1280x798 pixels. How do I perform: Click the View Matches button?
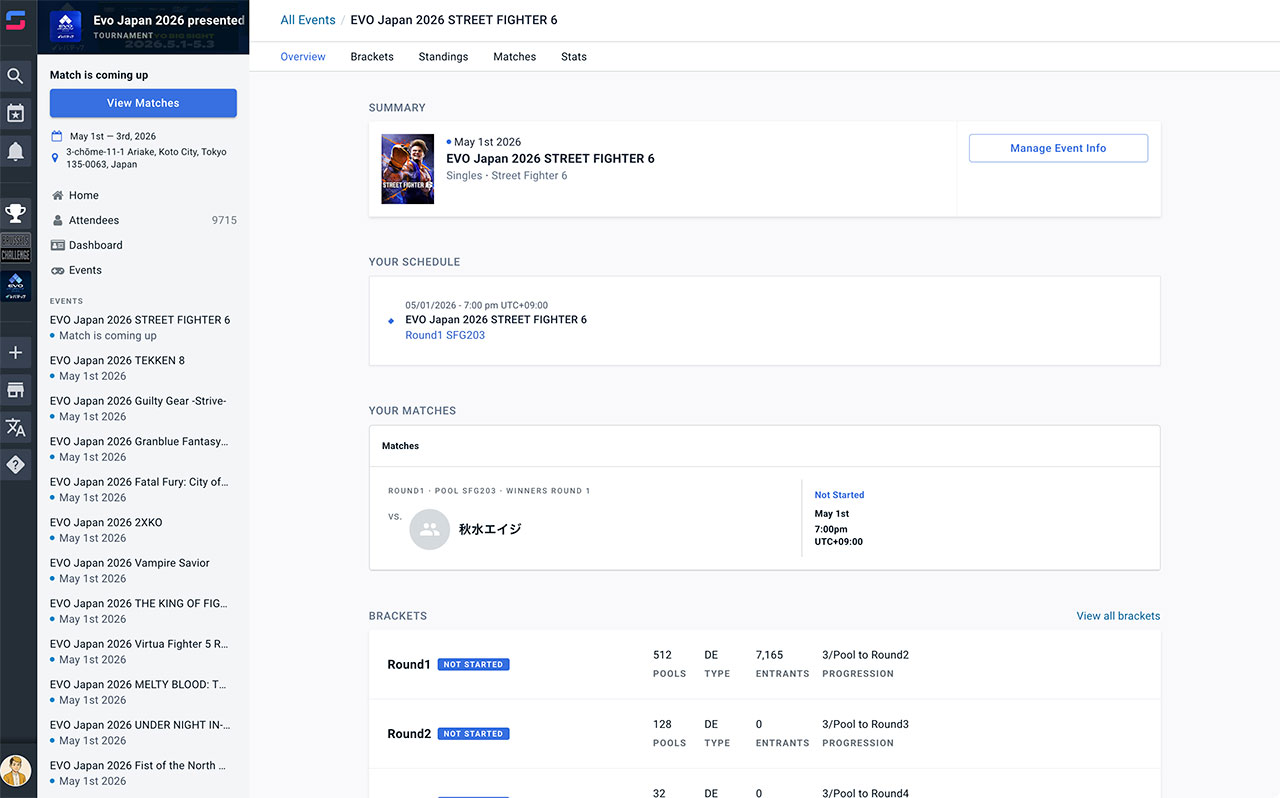coord(143,103)
